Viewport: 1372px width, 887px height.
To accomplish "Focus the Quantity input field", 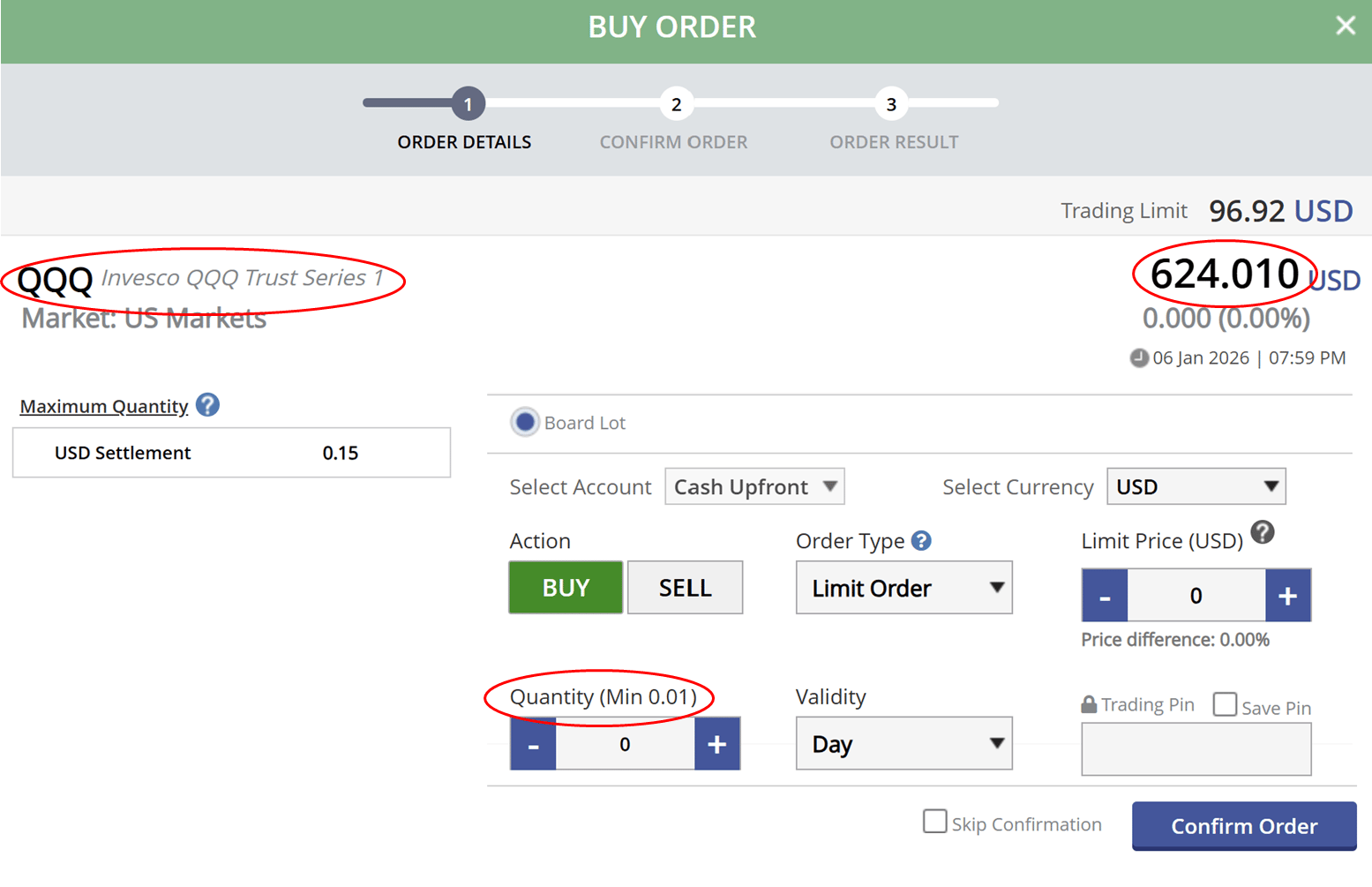I will tap(625, 744).
